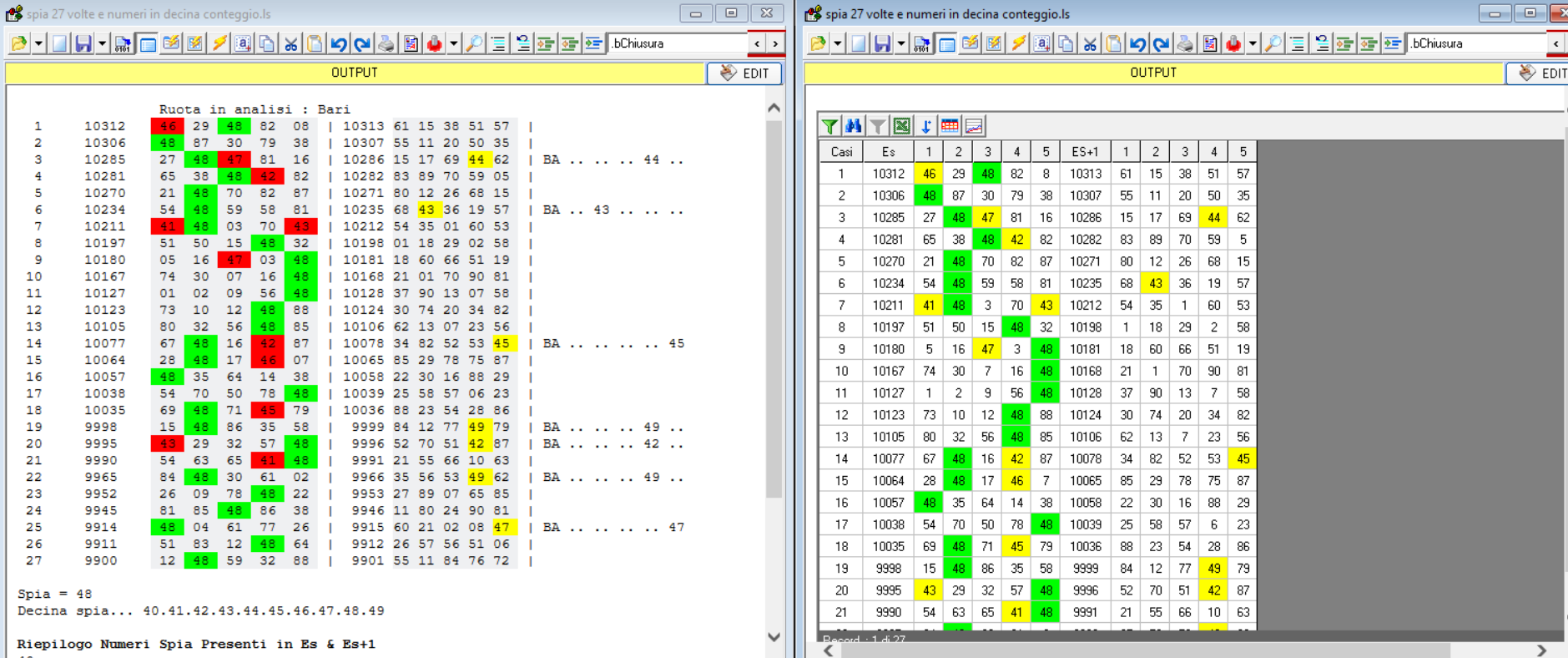Screen dimensions: 1568x658
Task: Click the red stamp icon in left window
Action: coord(434,43)
